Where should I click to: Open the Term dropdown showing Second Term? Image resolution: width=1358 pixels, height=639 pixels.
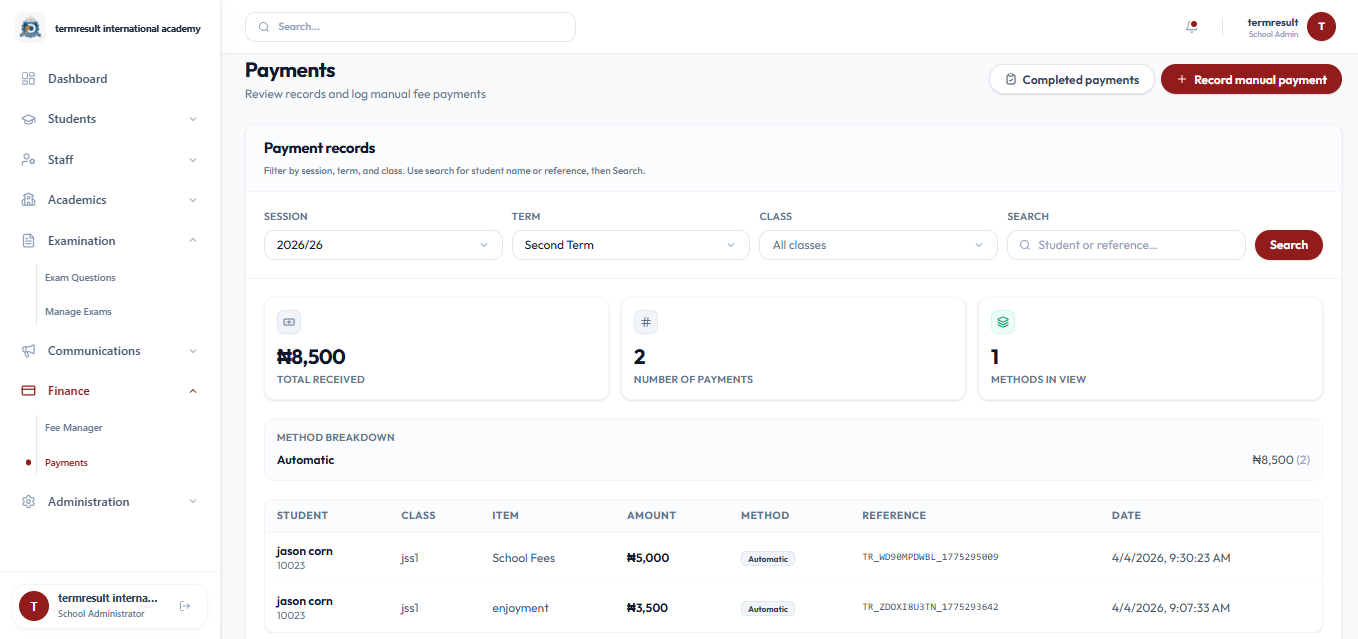click(631, 245)
